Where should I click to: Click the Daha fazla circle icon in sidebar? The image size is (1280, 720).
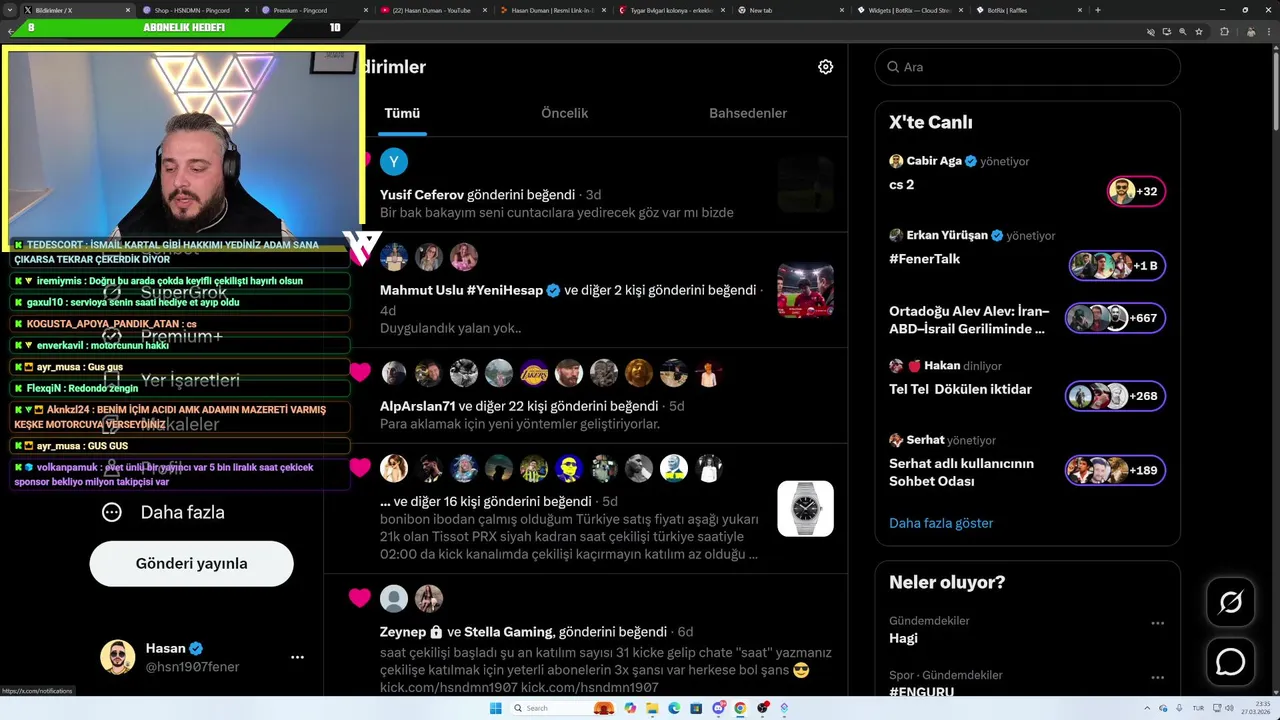tap(112, 512)
